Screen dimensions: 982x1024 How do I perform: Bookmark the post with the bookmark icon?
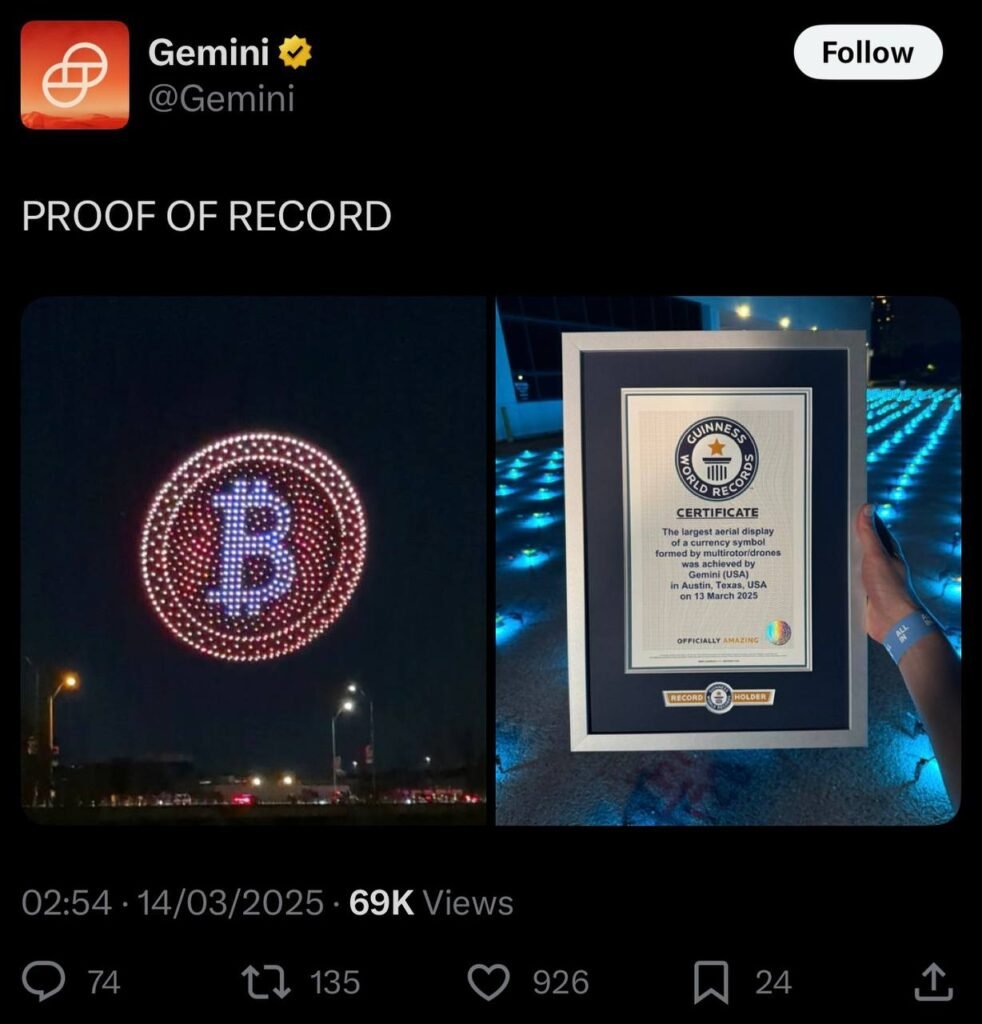coord(710,982)
